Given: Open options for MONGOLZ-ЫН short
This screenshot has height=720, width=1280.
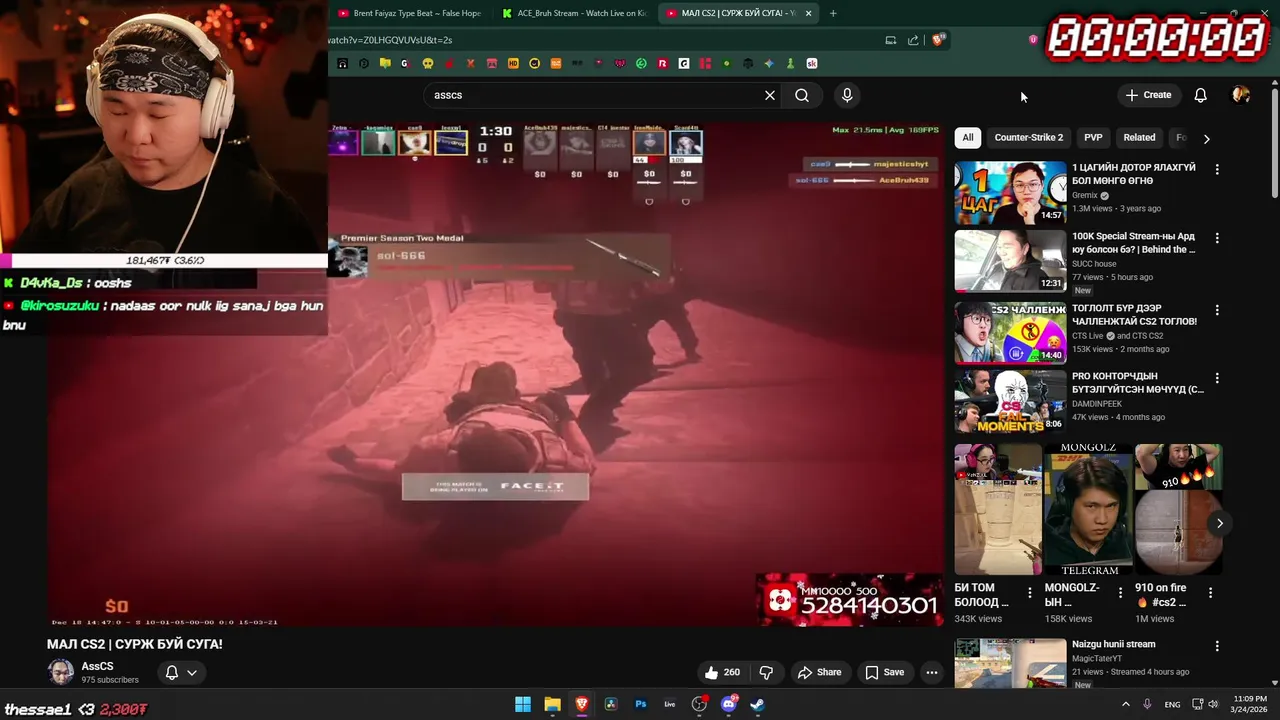Looking at the screenshot, I should [1120, 592].
